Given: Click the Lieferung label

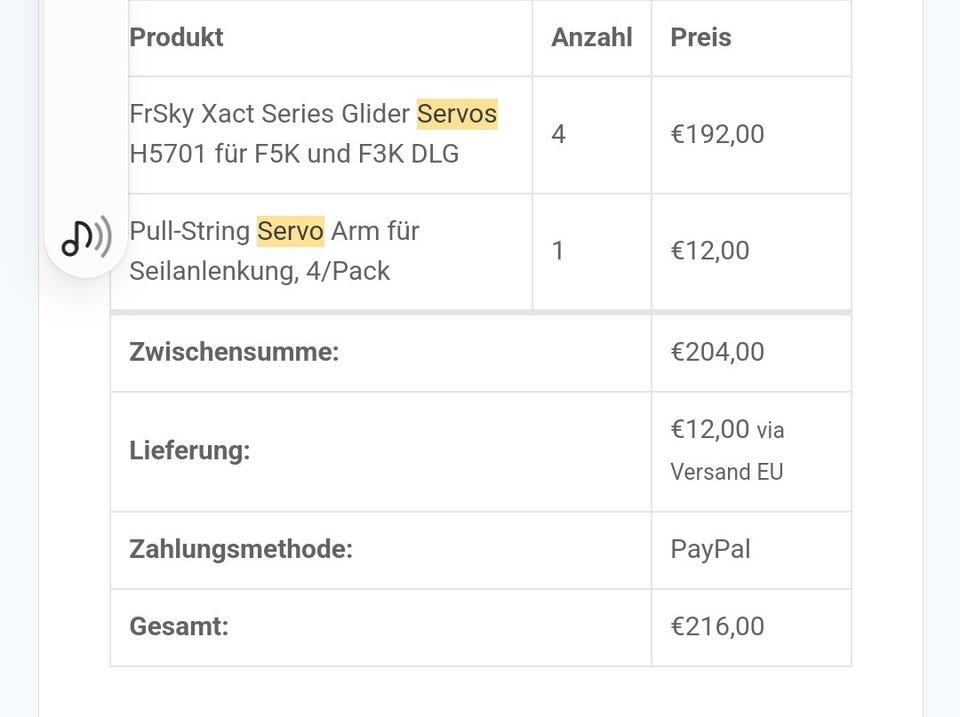Looking at the screenshot, I should click(190, 451).
